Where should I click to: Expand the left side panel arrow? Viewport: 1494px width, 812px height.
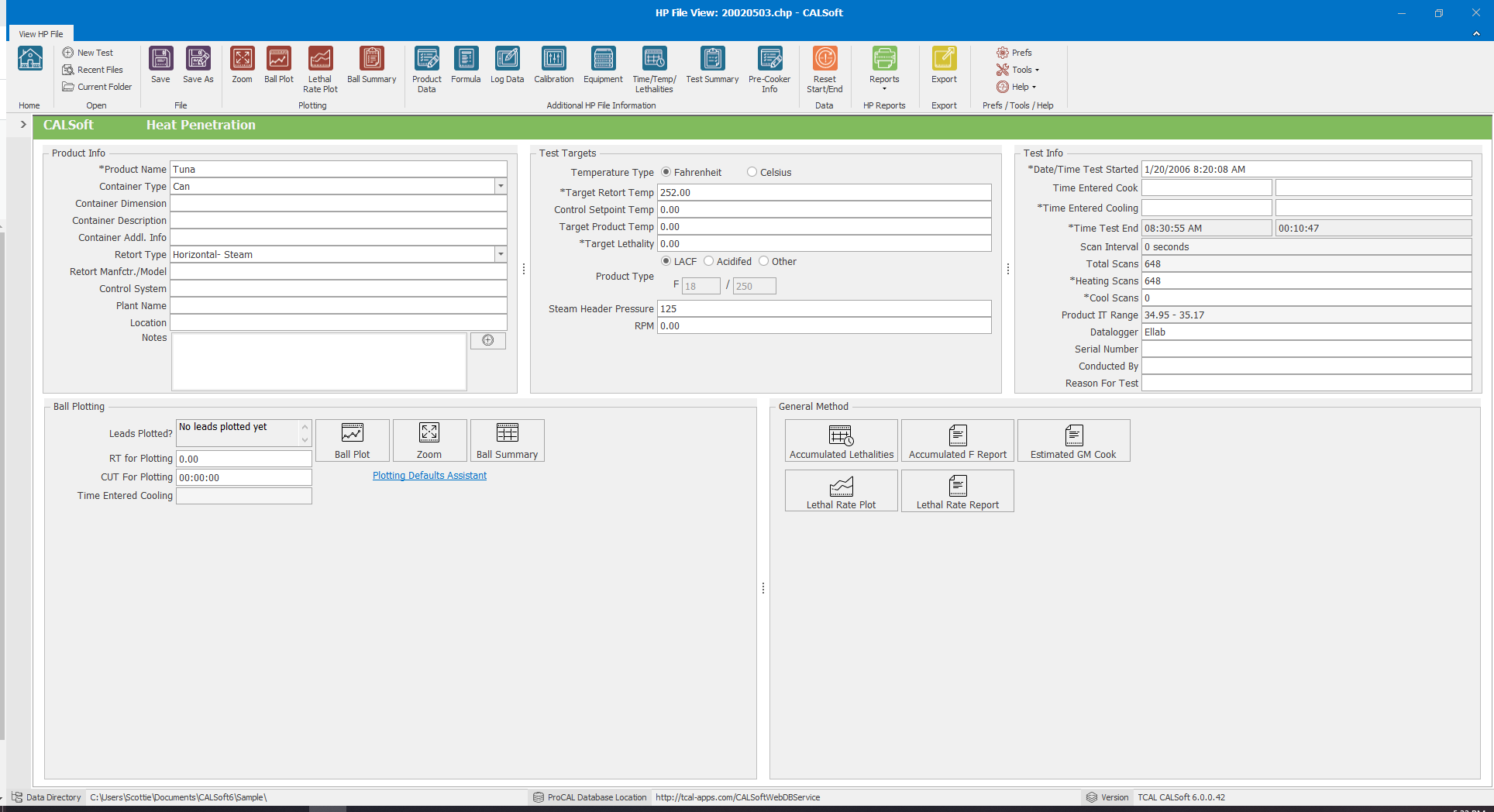tap(23, 124)
